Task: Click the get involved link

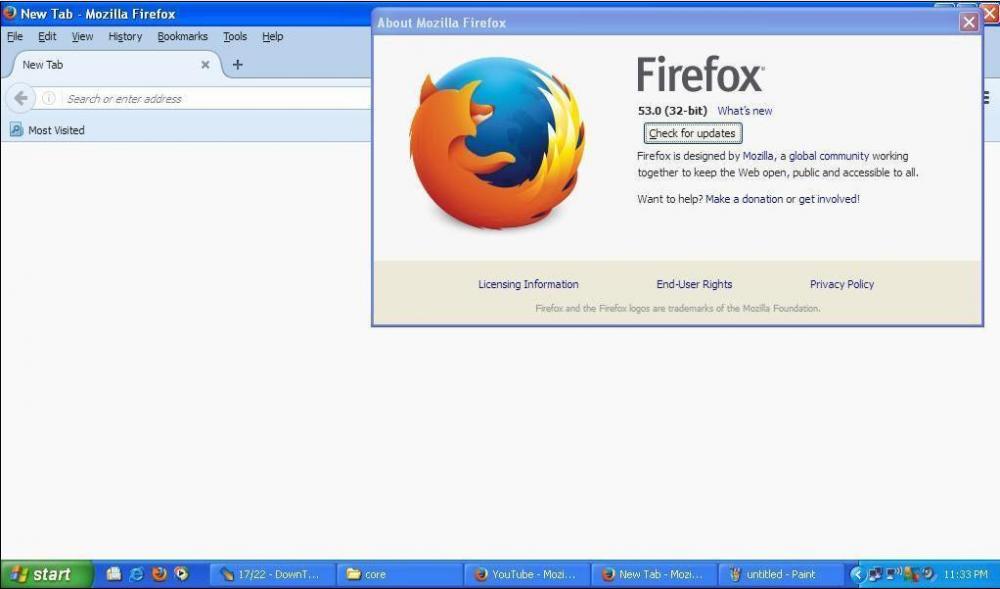Action: pyautogui.click(x=828, y=199)
